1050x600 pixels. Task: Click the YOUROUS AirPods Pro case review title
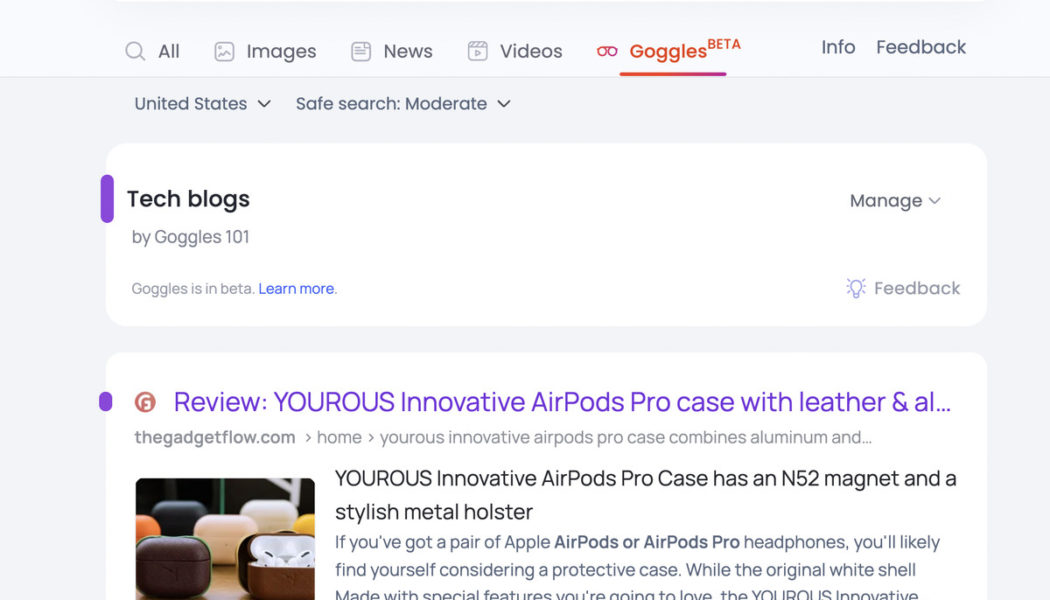click(560, 402)
